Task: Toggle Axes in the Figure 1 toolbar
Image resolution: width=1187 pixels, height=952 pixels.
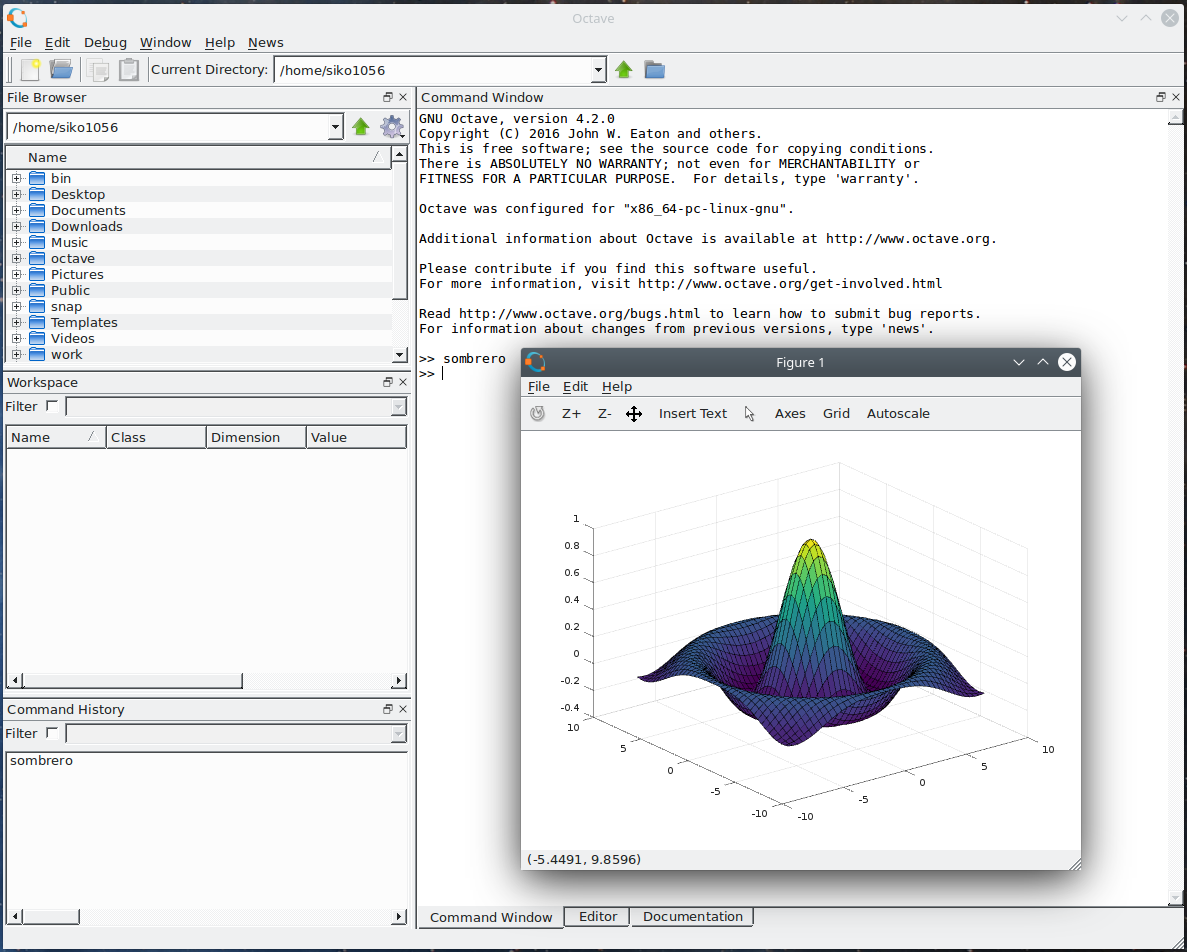Action: 790,413
